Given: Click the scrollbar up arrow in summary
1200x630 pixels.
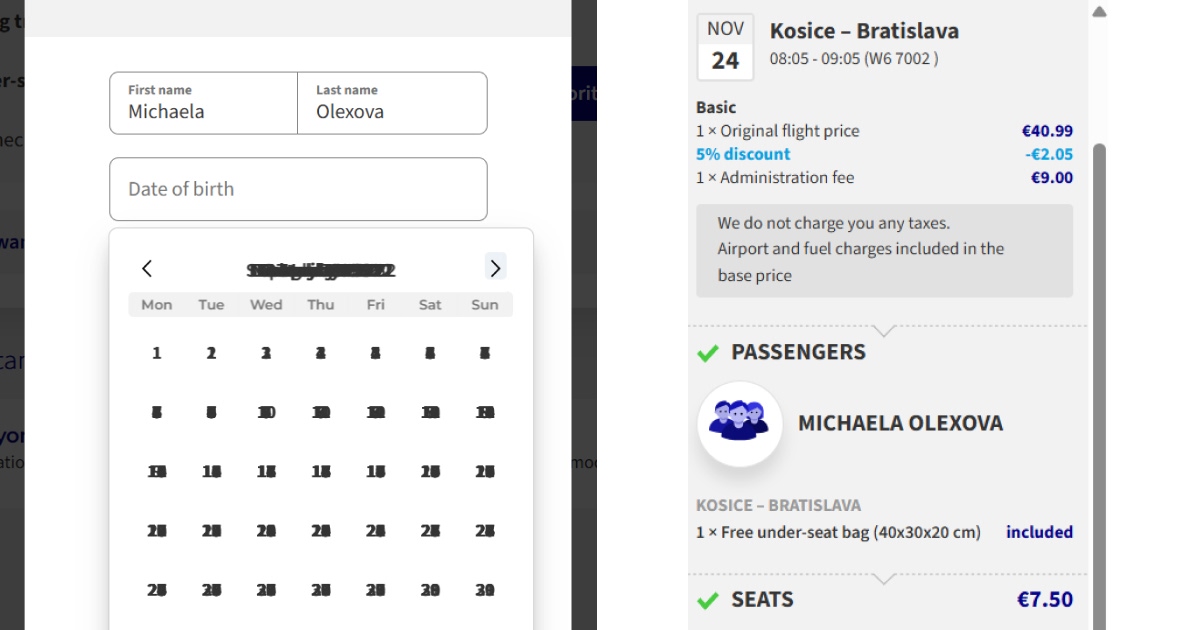Looking at the screenshot, I should click(1099, 12).
